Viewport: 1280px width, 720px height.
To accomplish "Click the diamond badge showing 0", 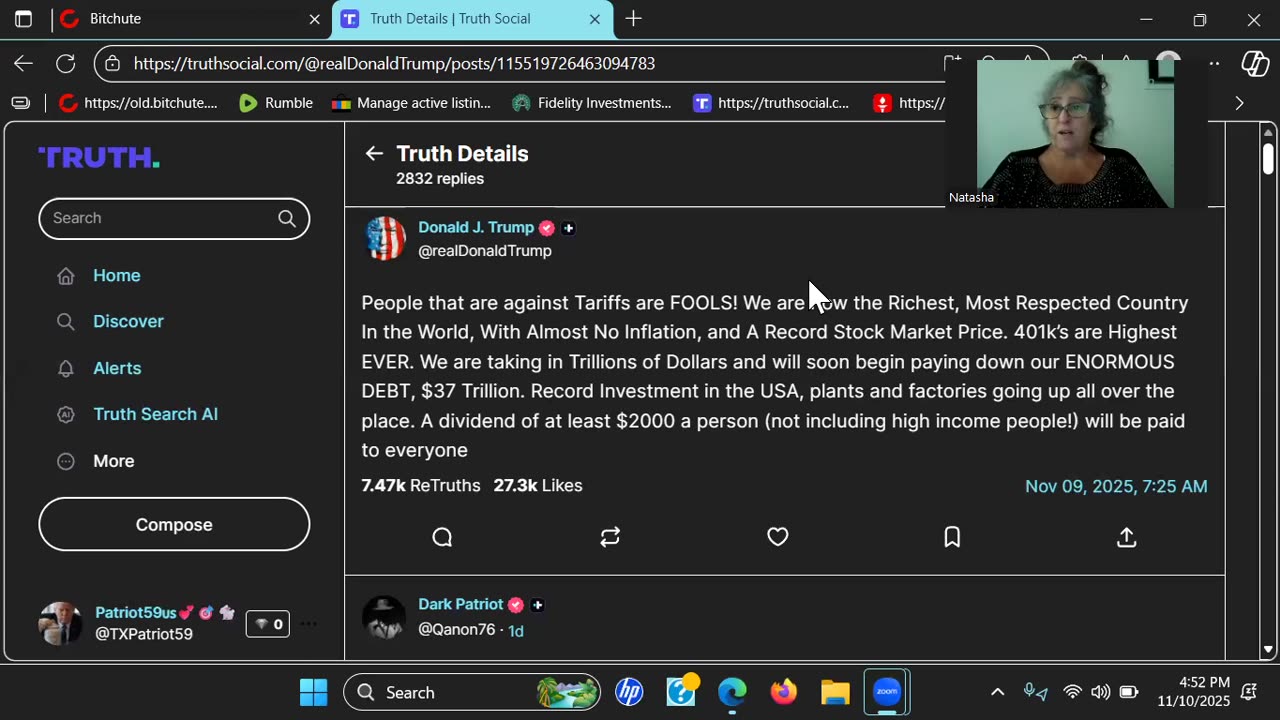I will pyautogui.click(x=268, y=624).
